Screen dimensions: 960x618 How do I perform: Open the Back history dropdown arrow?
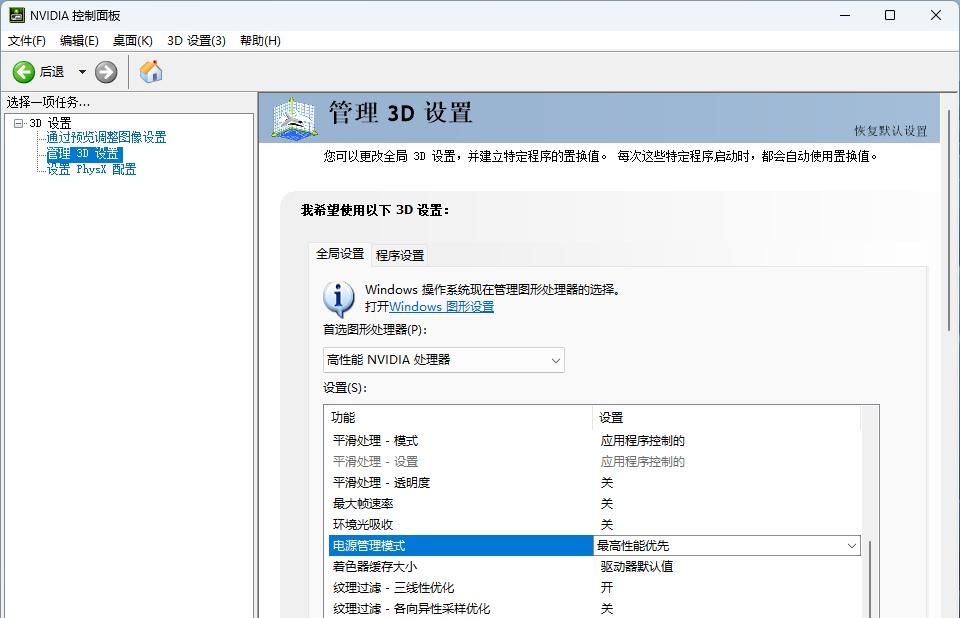click(x=82, y=72)
